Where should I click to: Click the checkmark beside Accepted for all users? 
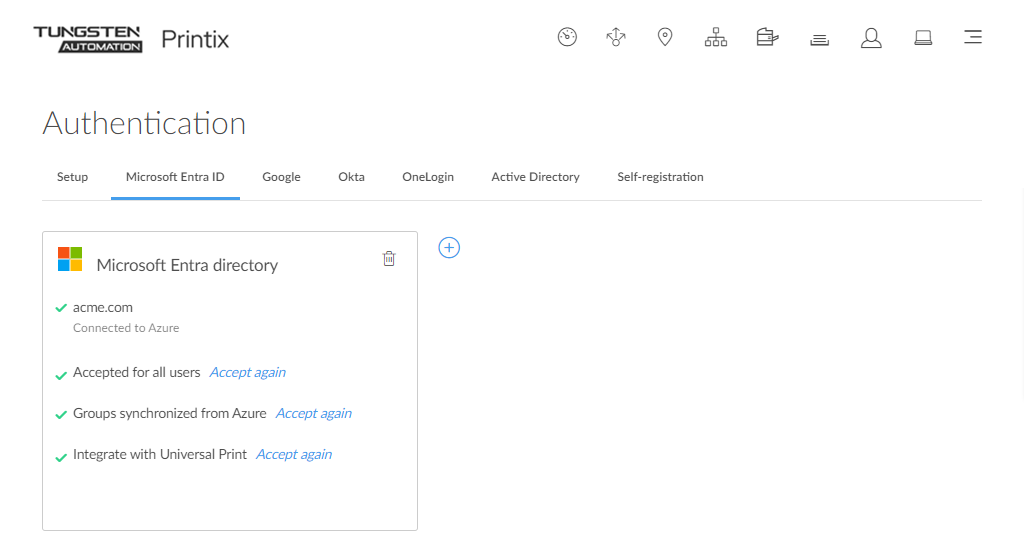61,375
